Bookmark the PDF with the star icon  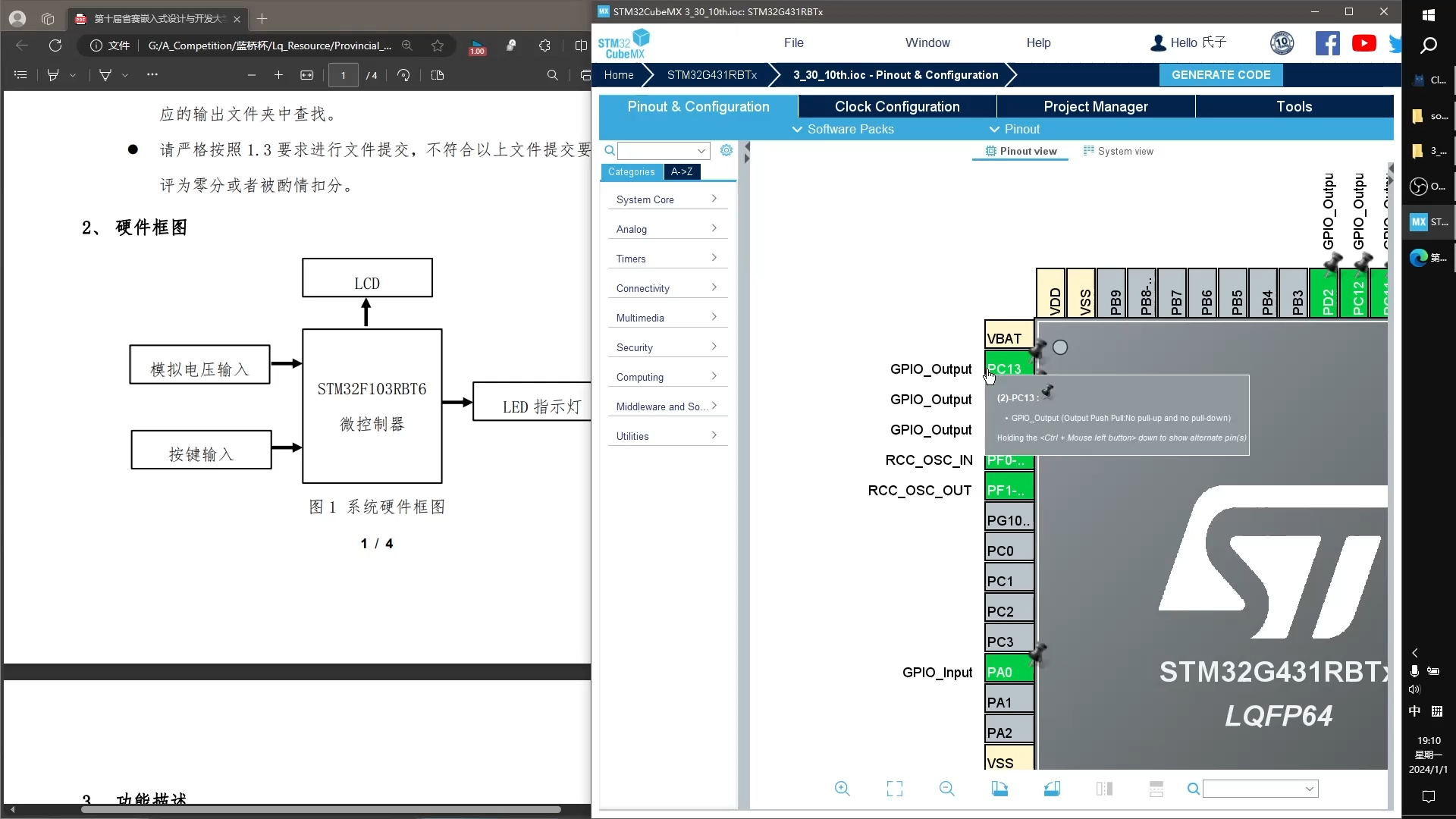438,45
